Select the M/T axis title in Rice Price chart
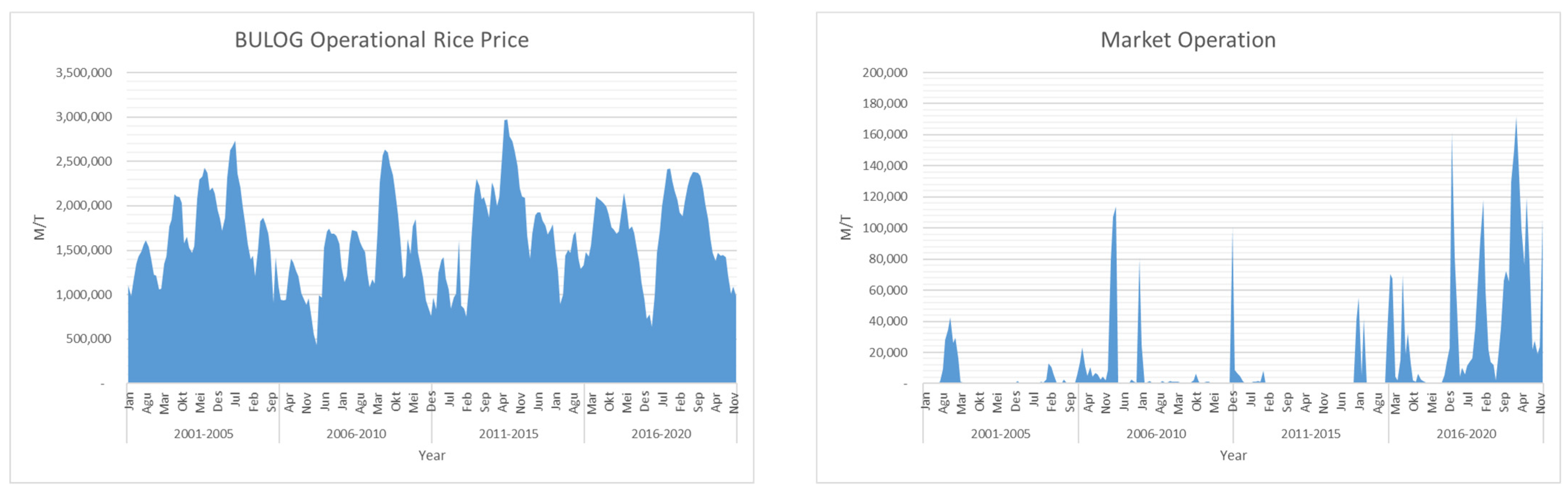 pos(39,227)
